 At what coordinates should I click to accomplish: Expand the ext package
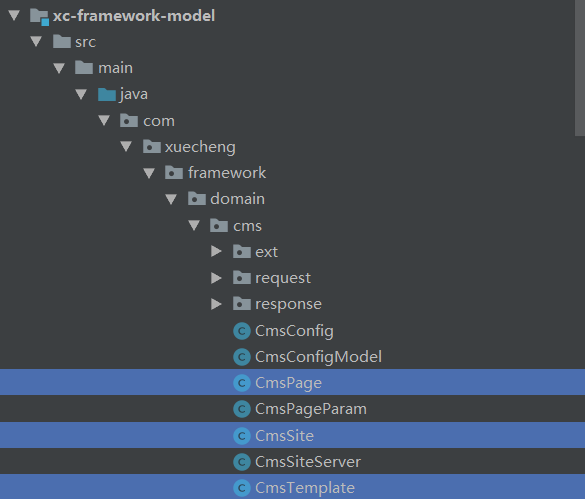click(x=216, y=251)
